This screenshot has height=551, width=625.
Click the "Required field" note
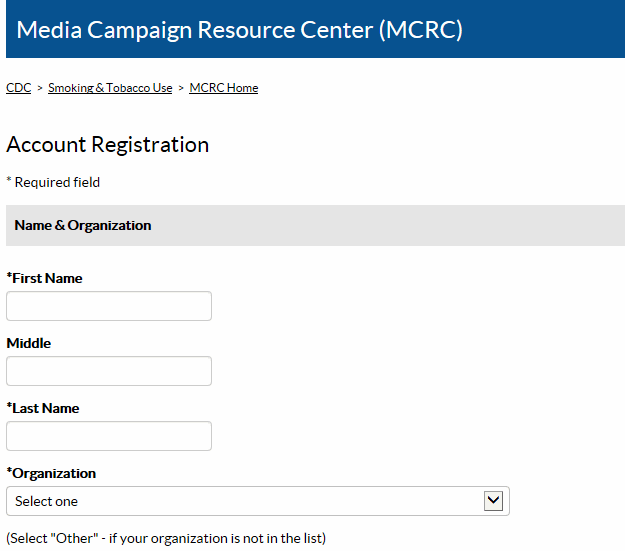tap(53, 182)
